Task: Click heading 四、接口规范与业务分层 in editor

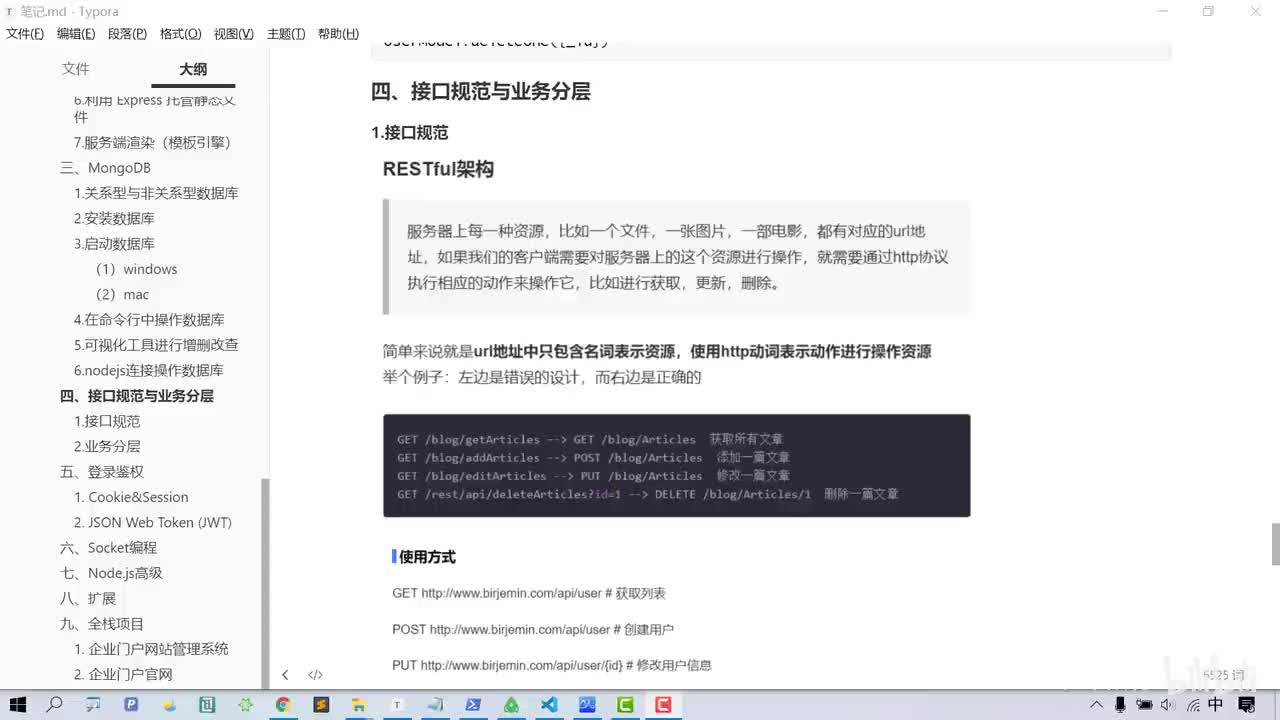Action: coord(481,91)
